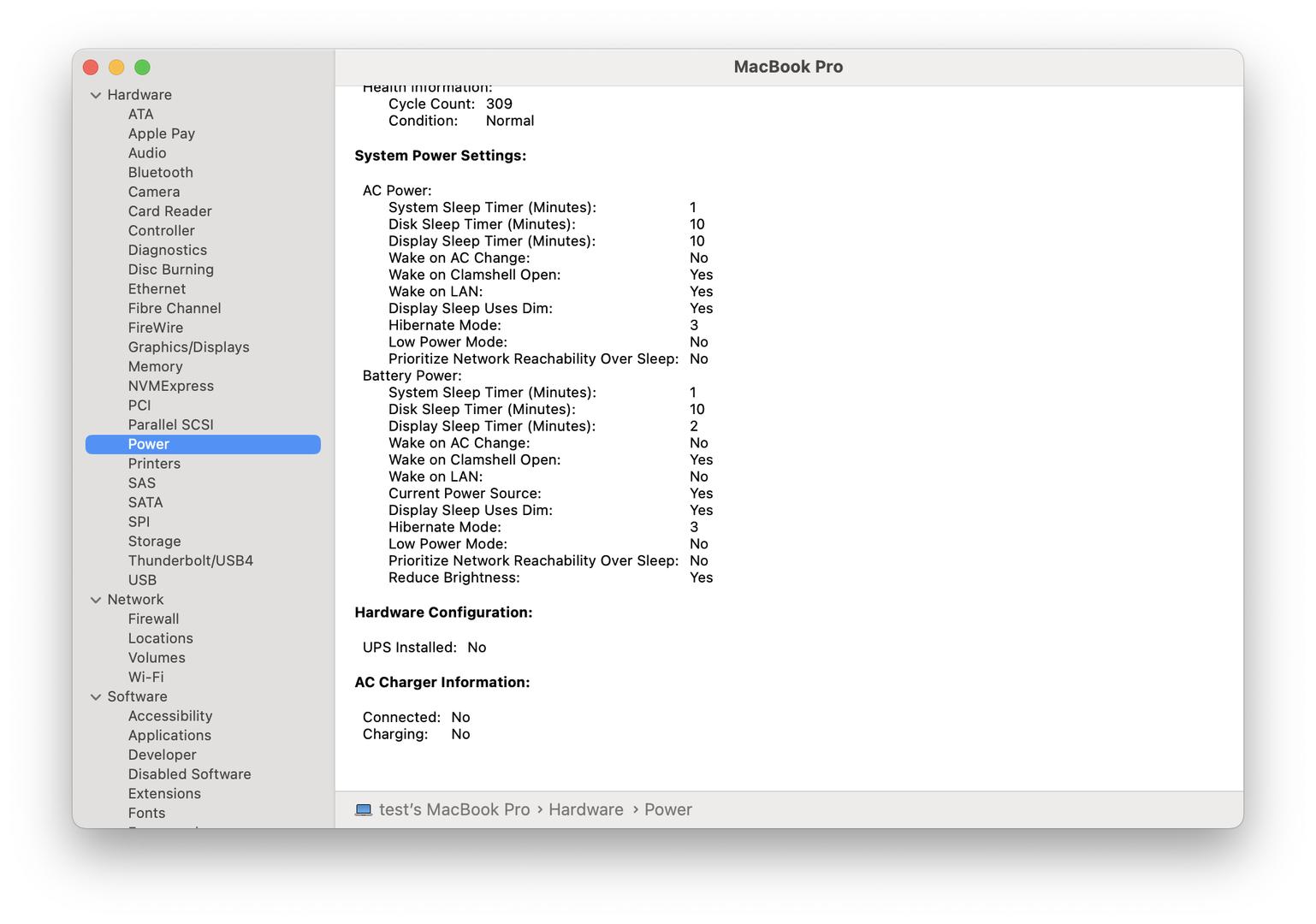Select Extensions under Software
Viewport: 1316px width, 924px height.
164,794
